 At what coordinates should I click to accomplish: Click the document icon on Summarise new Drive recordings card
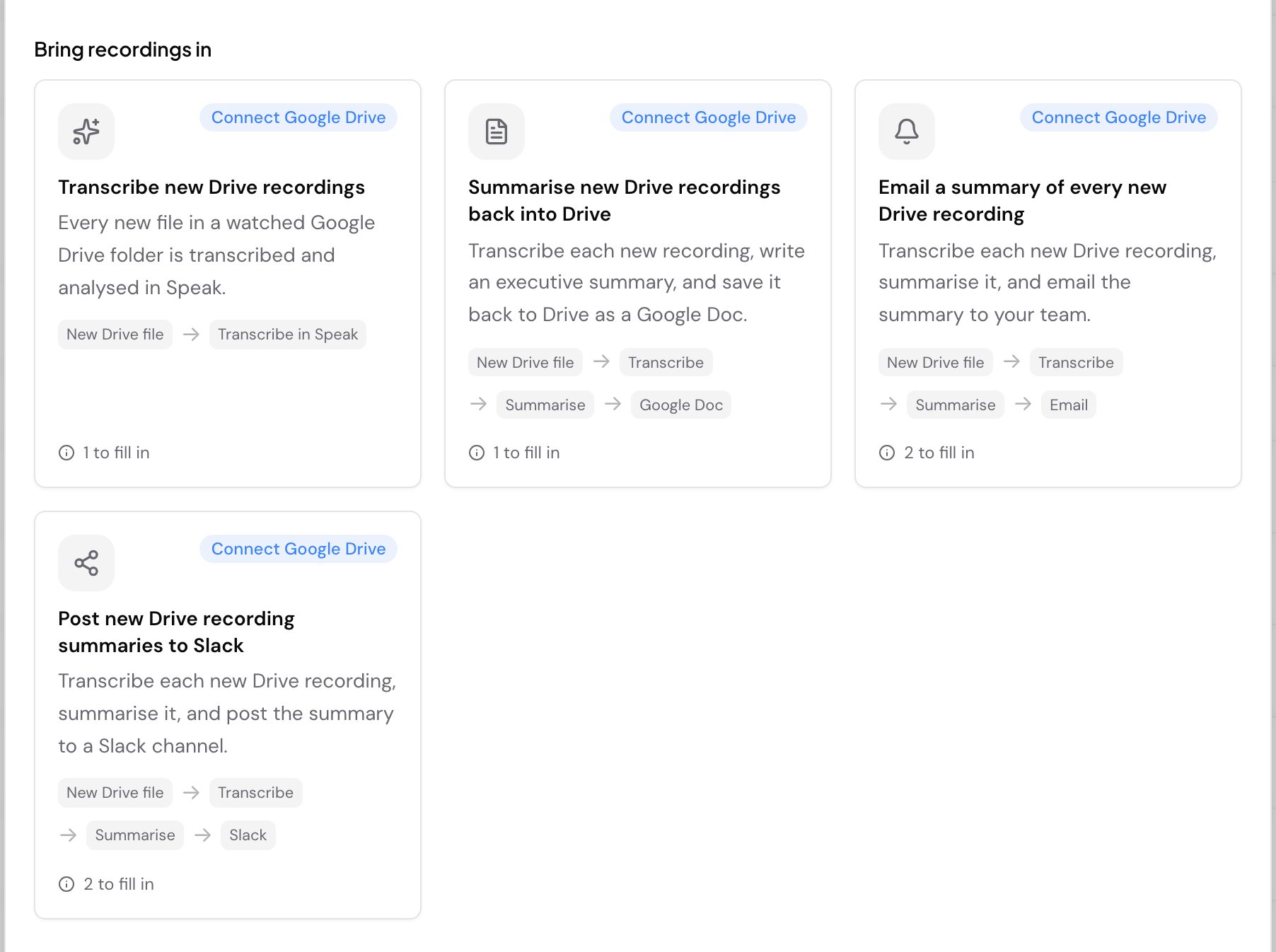(497, 132)
